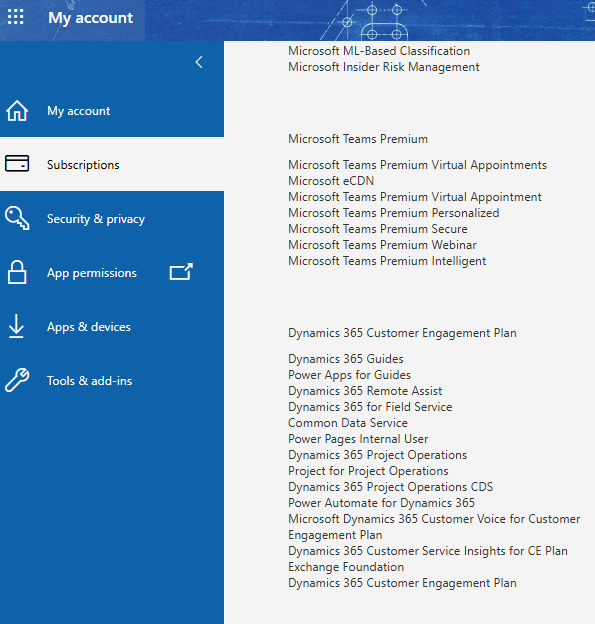The image size is (595, 624).
Task: Click Microsoft Teams Premium Intelligent
Action: pos(387,261)
